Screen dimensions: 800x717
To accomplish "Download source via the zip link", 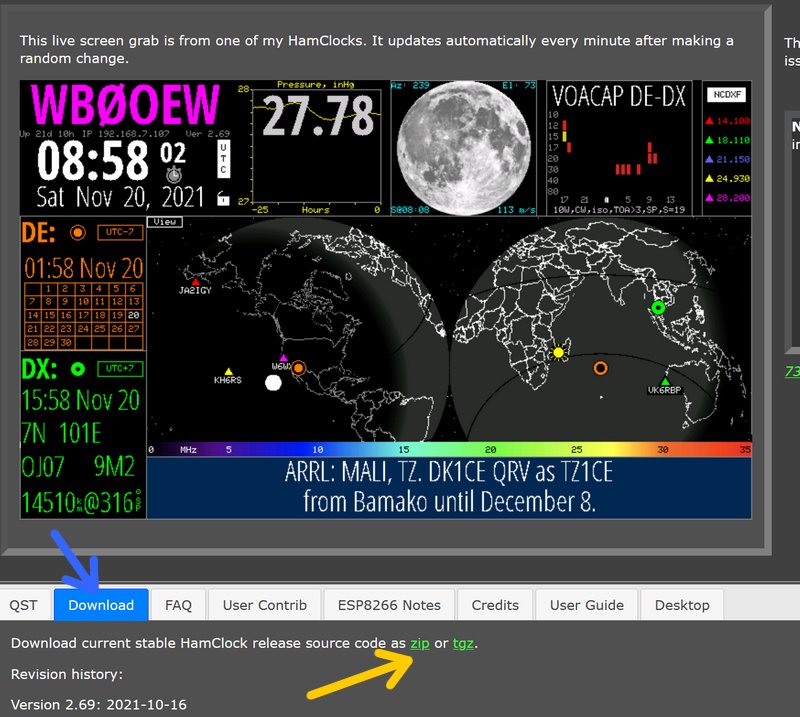I will coord(420,643).
